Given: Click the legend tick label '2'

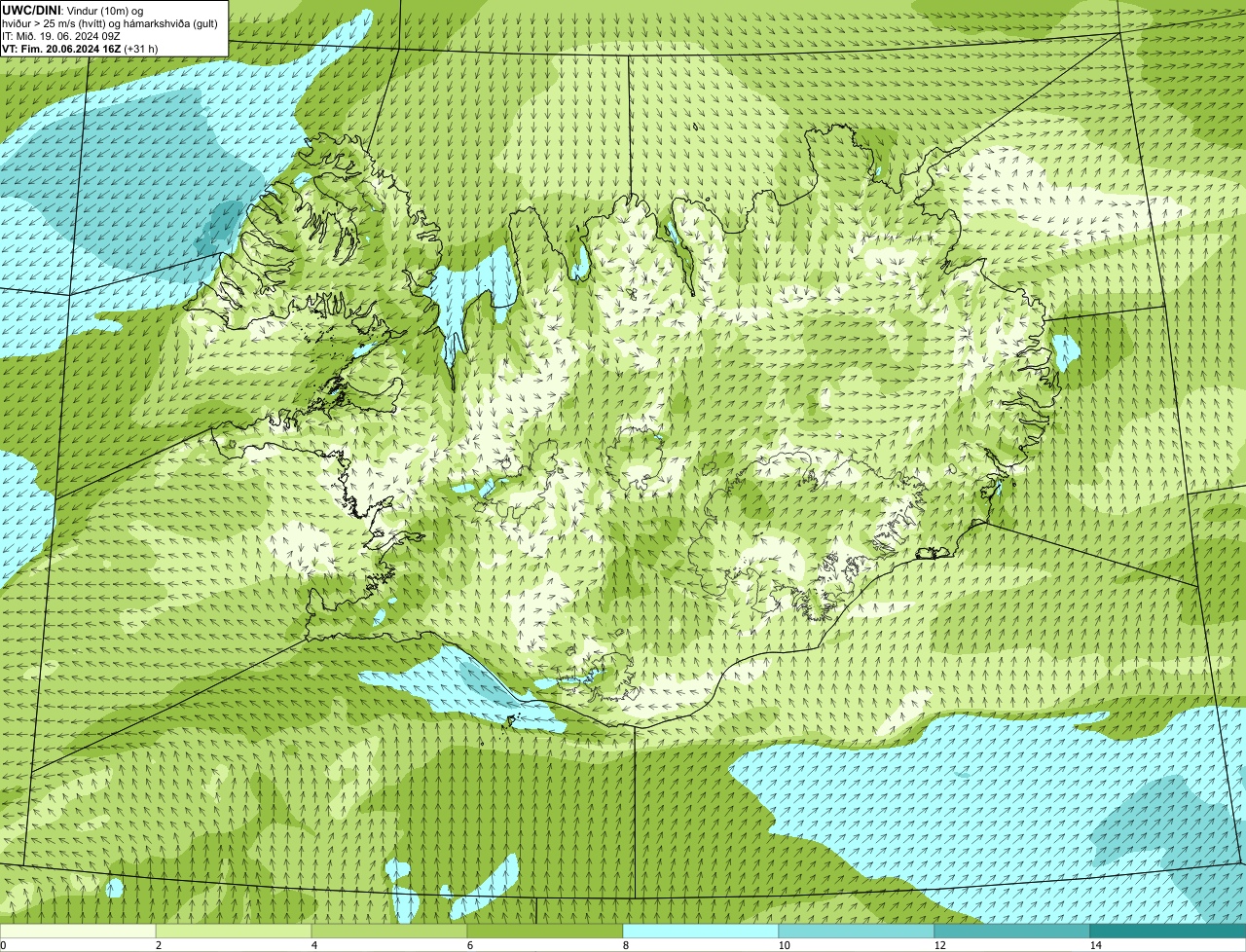Looking at the screenshot, I should [x=158, y=945].
